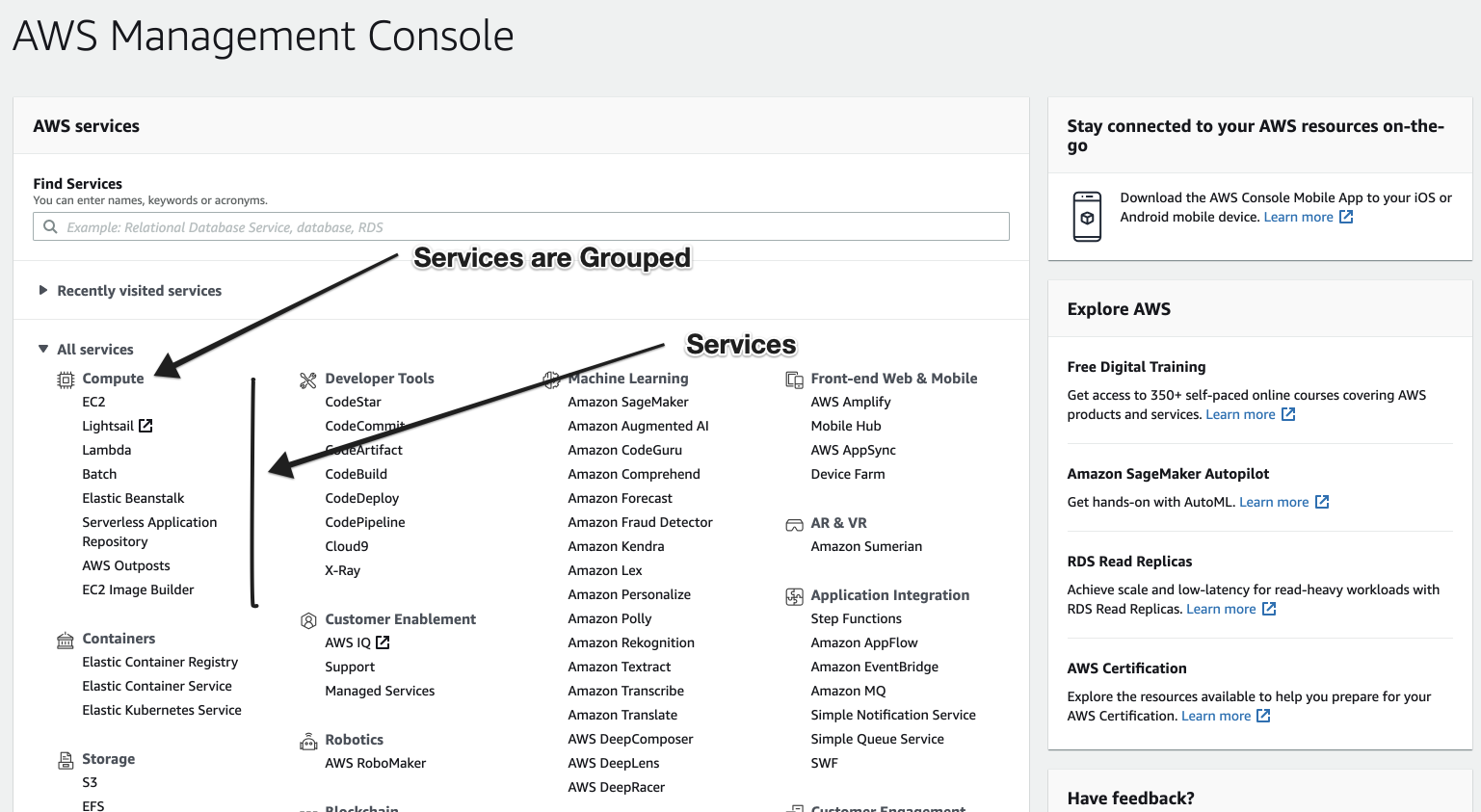Open Amazon Comprehend

coord(634,474)
